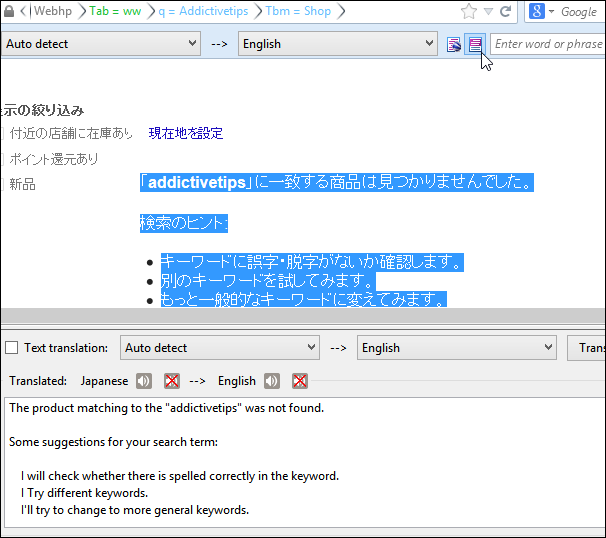Open top source language Auto detect dropdown
Image resolution: width=606 pixels, height=538 pixels.
[x=101, y=44]
